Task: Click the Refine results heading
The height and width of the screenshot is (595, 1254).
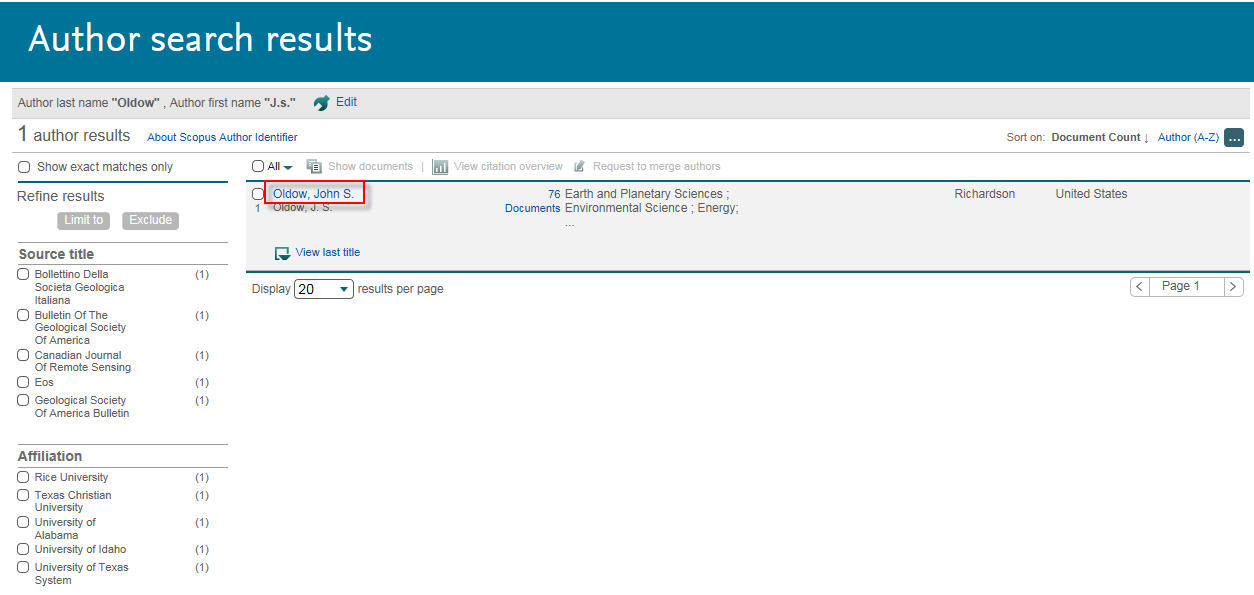Action: point(61,196)
